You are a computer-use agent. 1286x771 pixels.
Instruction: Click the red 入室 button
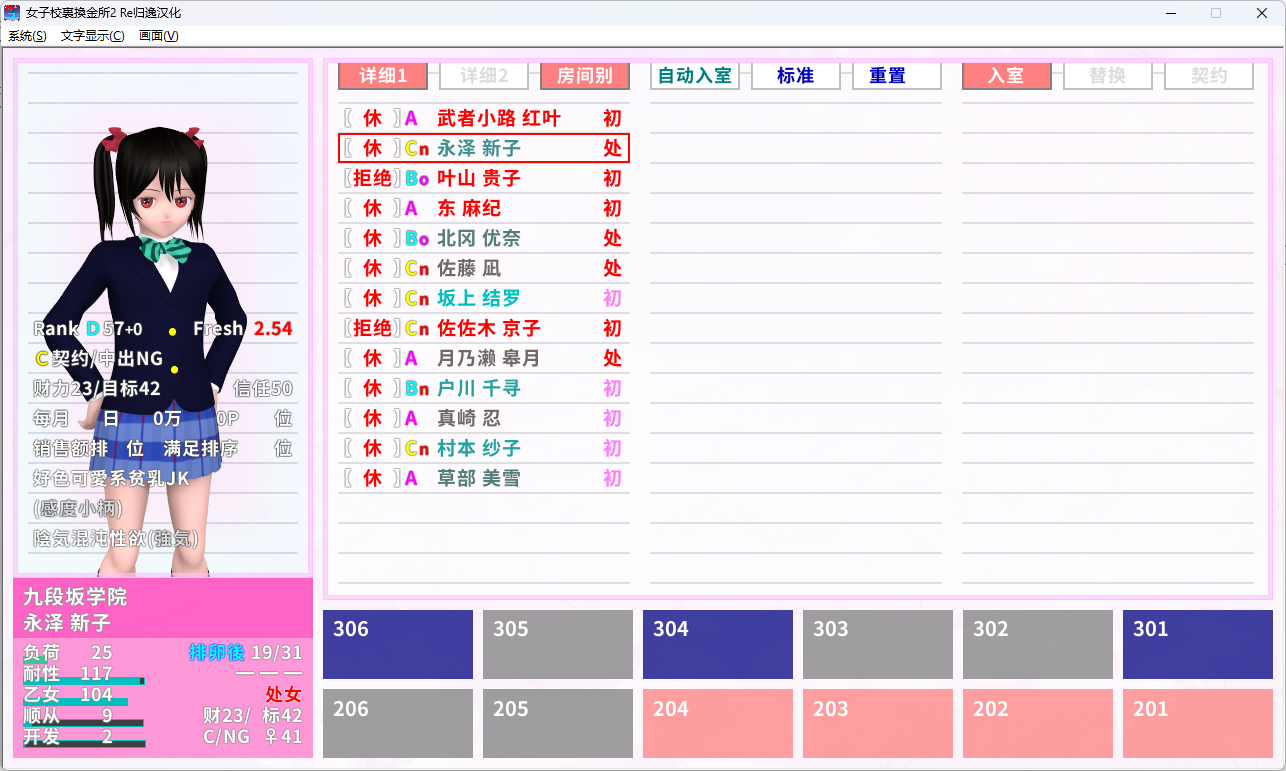[x=1006, y=76]
